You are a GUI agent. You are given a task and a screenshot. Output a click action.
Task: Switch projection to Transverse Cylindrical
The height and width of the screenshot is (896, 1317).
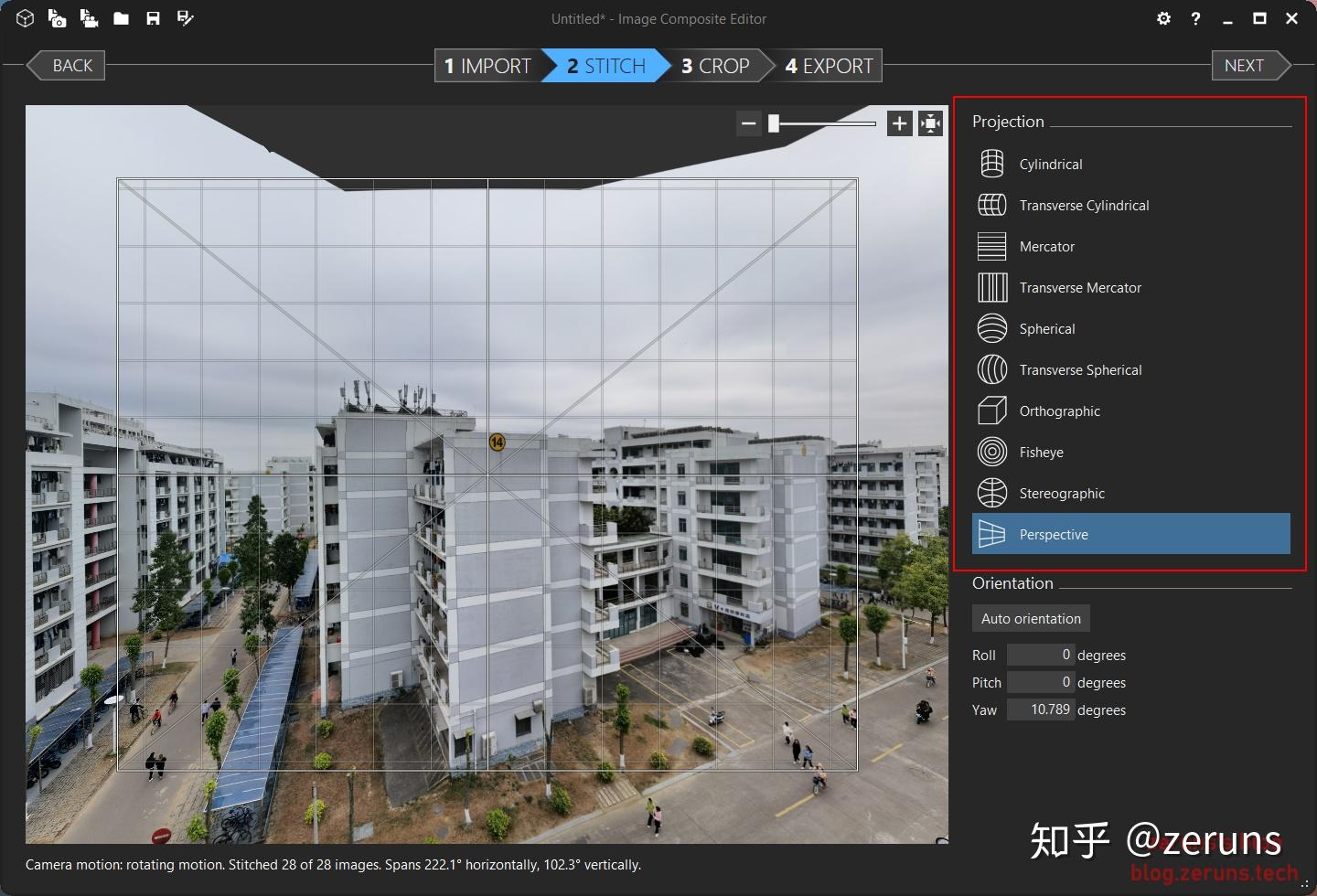pos(992,205)
